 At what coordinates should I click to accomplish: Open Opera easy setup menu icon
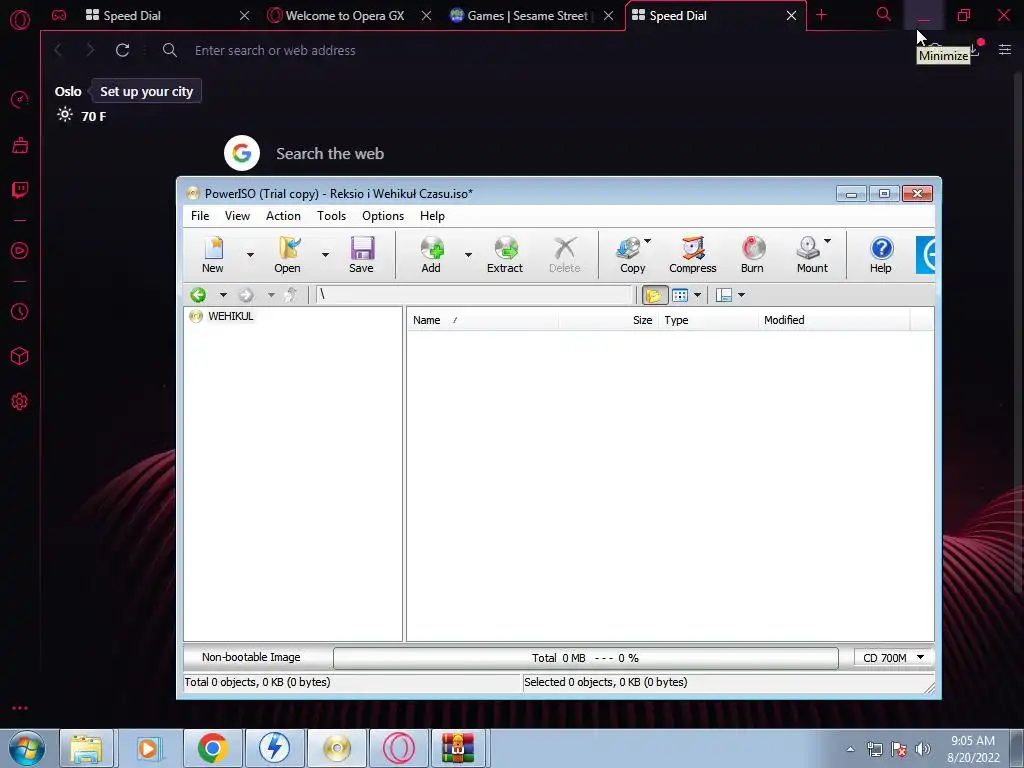coord(1004,50)
